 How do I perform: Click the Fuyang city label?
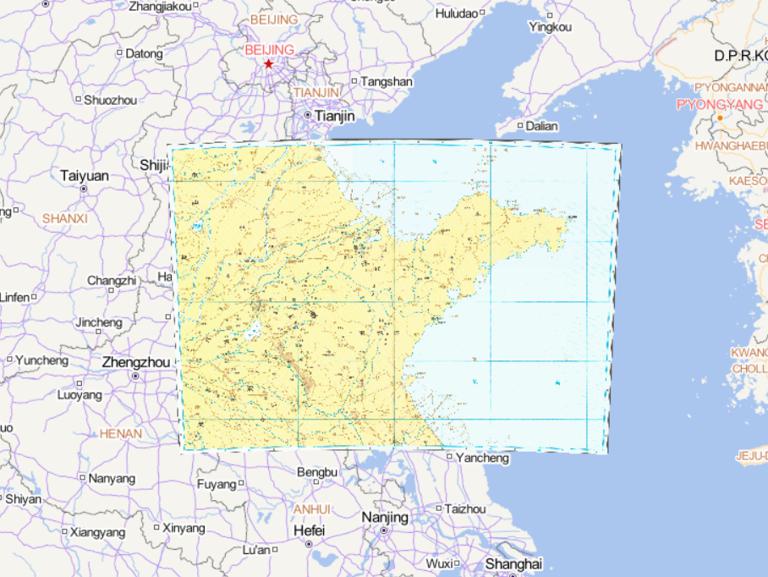coord(216,484)
